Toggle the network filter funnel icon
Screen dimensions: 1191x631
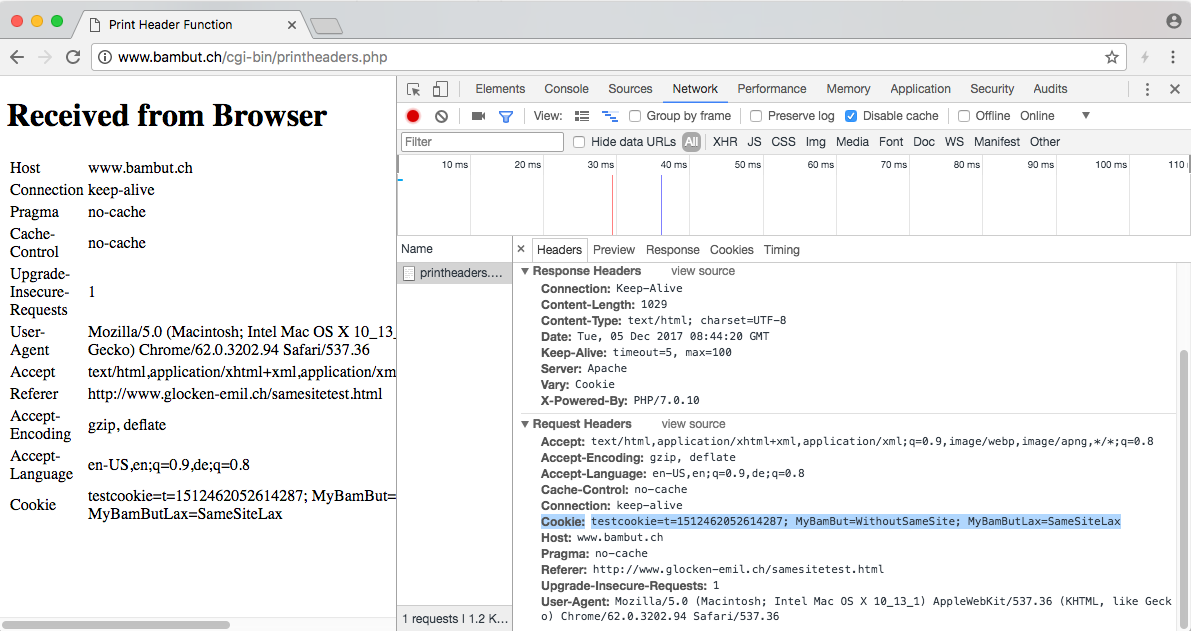pyautogui.click(x=506, y=116)
